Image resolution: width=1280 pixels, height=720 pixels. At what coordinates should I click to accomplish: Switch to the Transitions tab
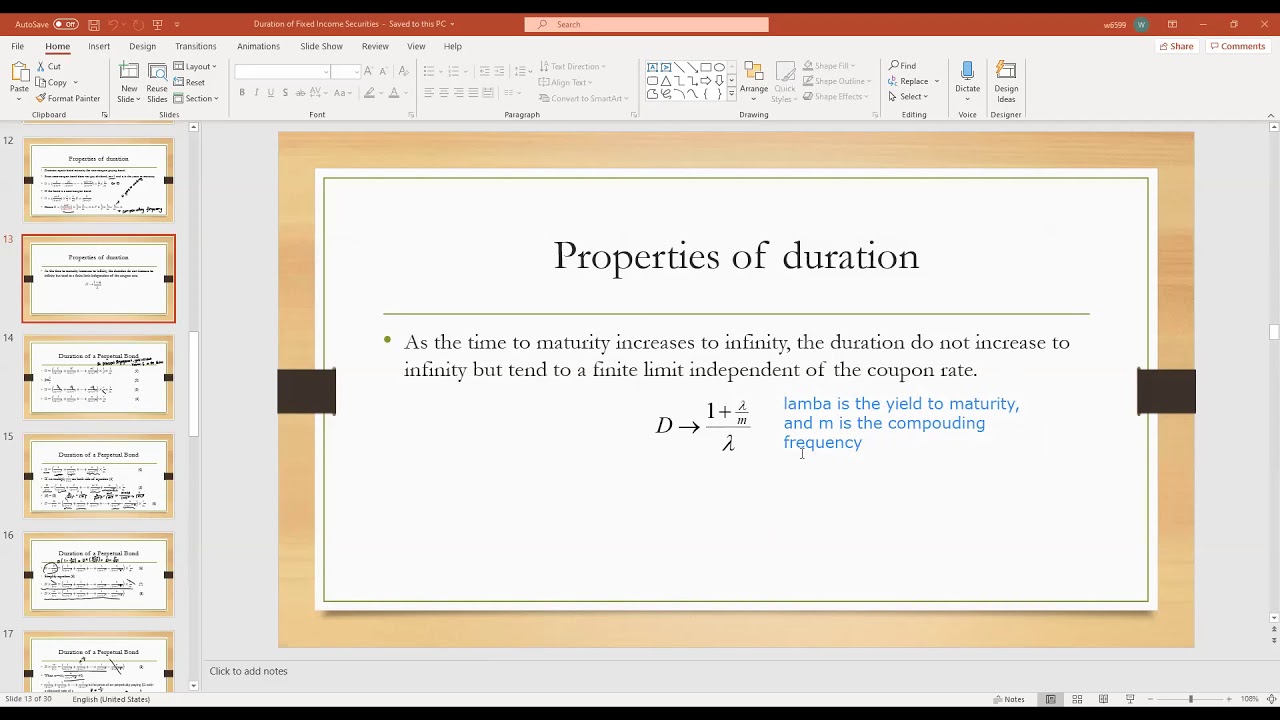point(195,46)
